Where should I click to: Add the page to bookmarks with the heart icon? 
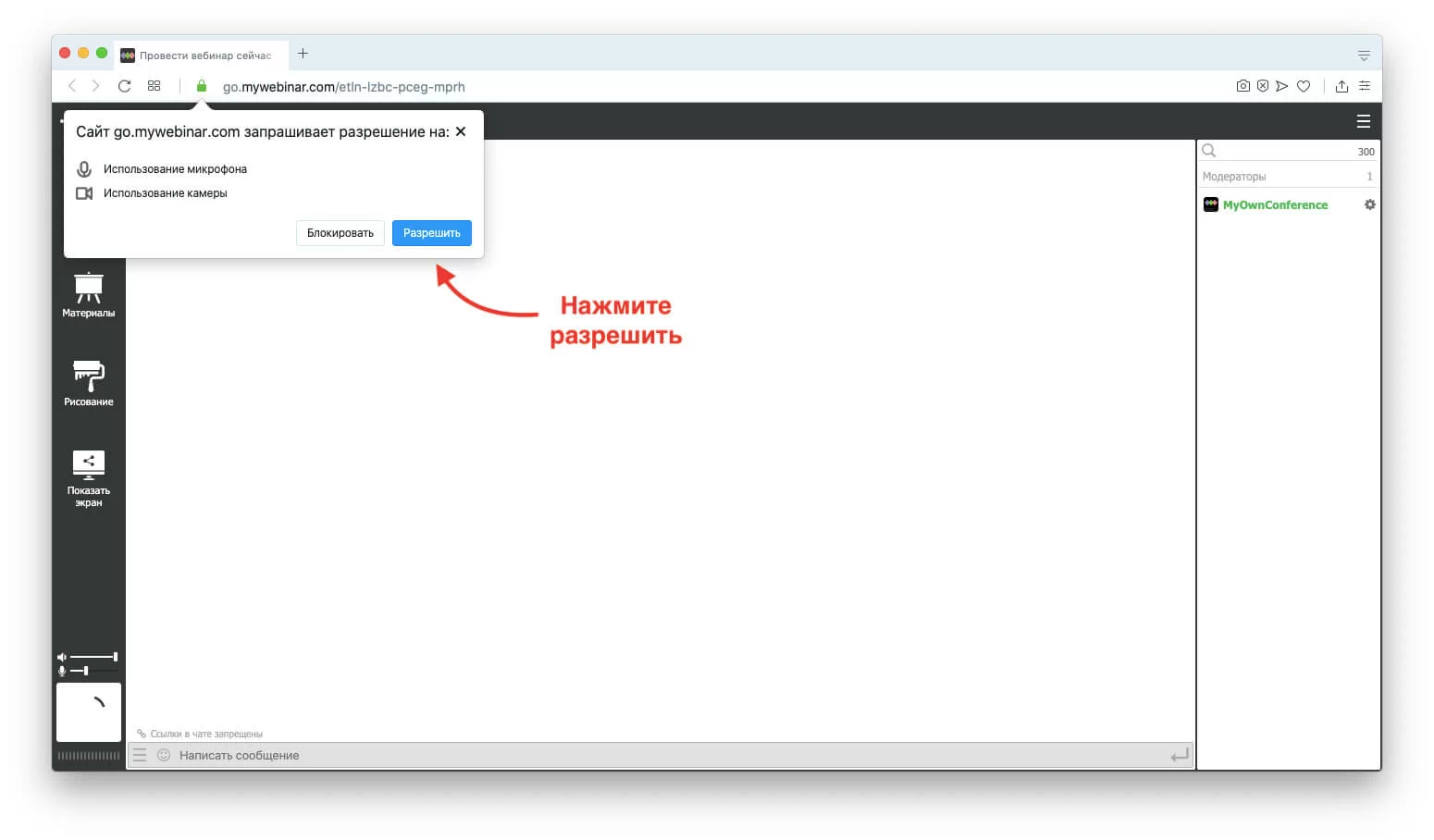[x=1304, y=86]
